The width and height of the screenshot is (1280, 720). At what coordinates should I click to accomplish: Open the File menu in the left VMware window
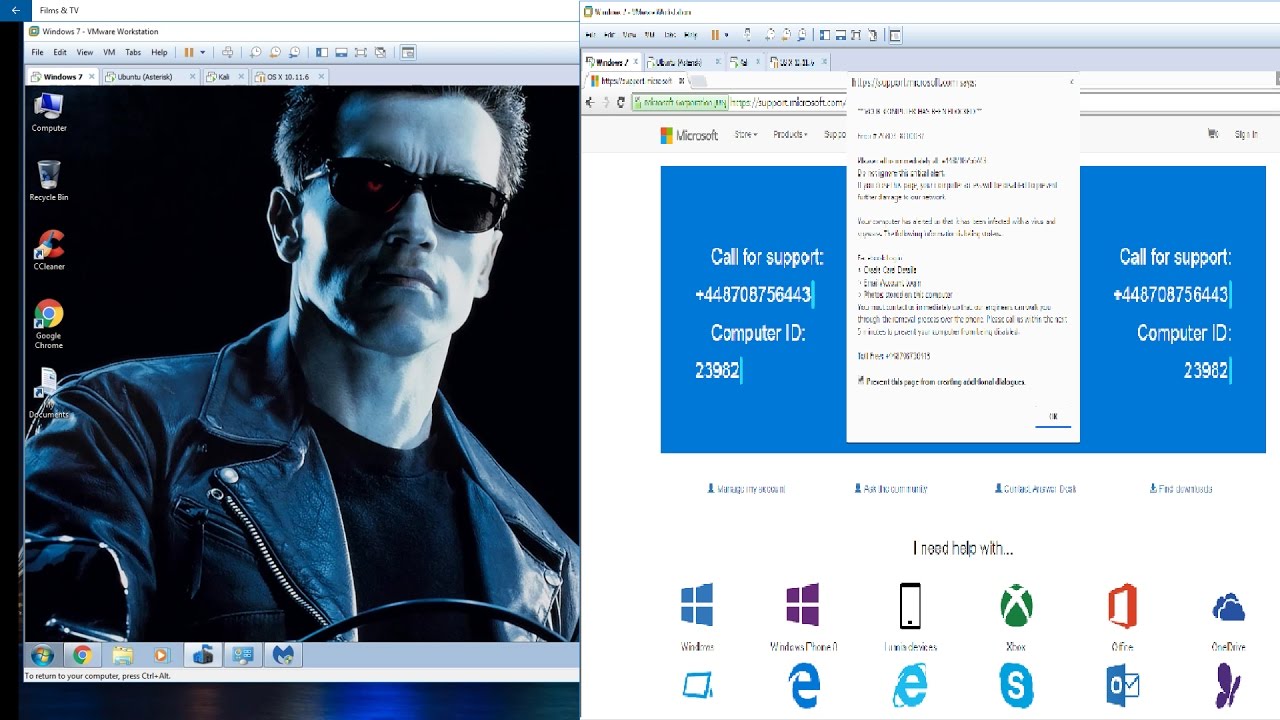pos(37,52)
